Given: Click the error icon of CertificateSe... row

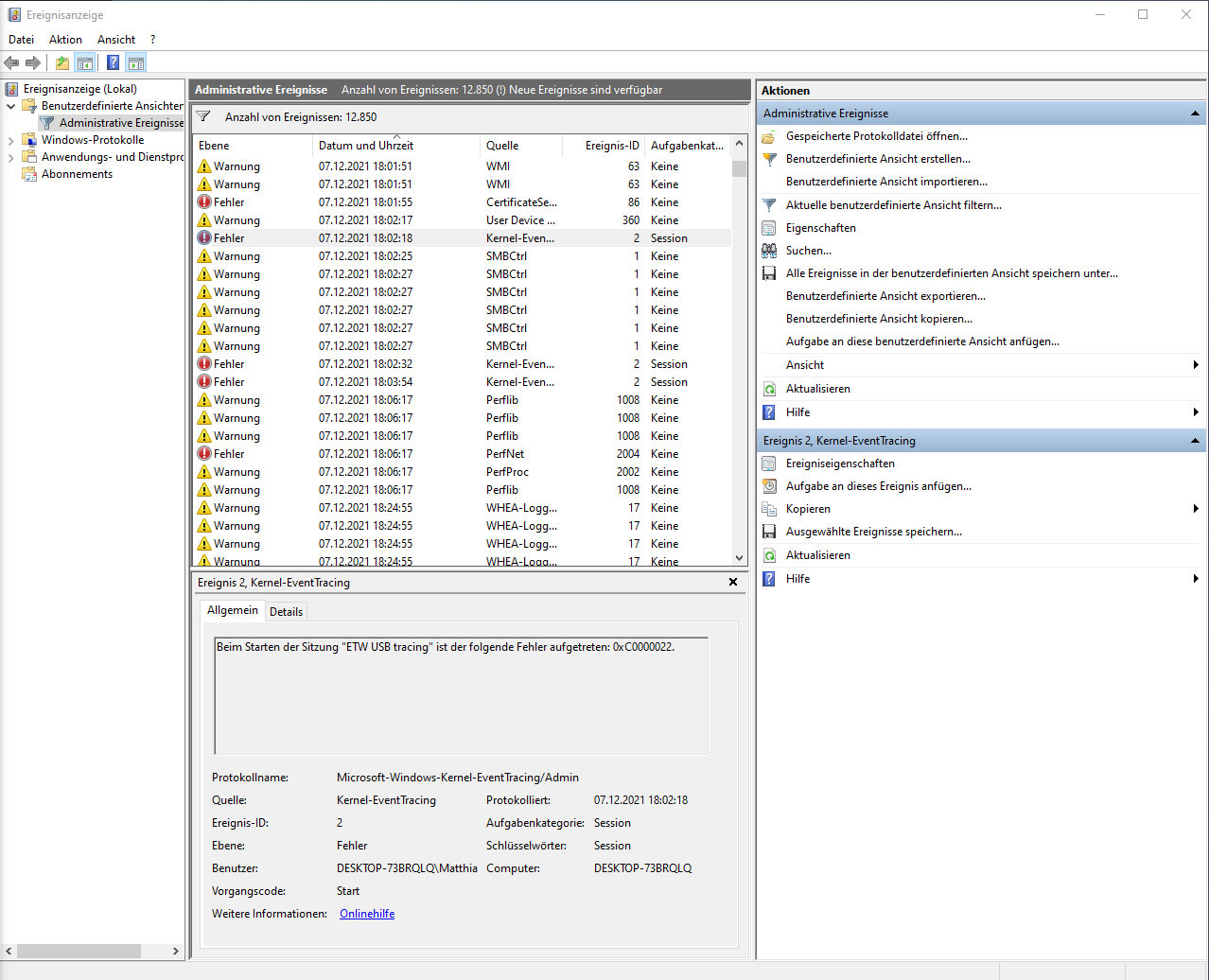Looking at the screenshot, I should click(x=204, y=202).
